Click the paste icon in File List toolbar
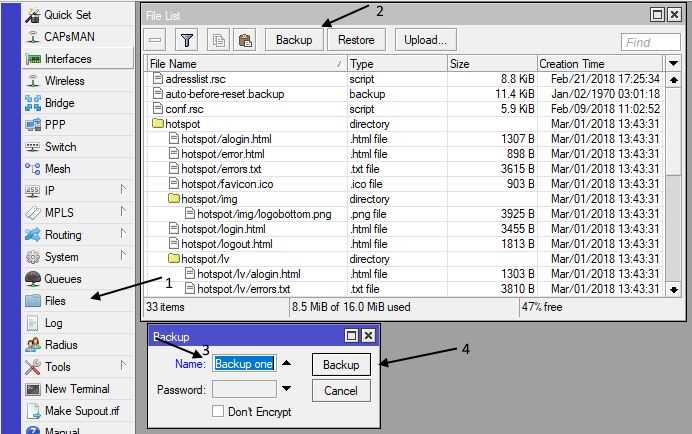The height and width of the screenshot is (434, 692). point(243,40)
